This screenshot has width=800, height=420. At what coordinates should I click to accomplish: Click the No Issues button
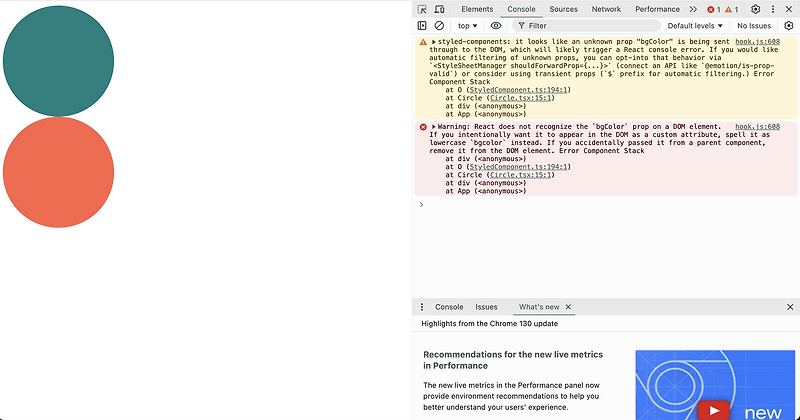pos(754,26)
